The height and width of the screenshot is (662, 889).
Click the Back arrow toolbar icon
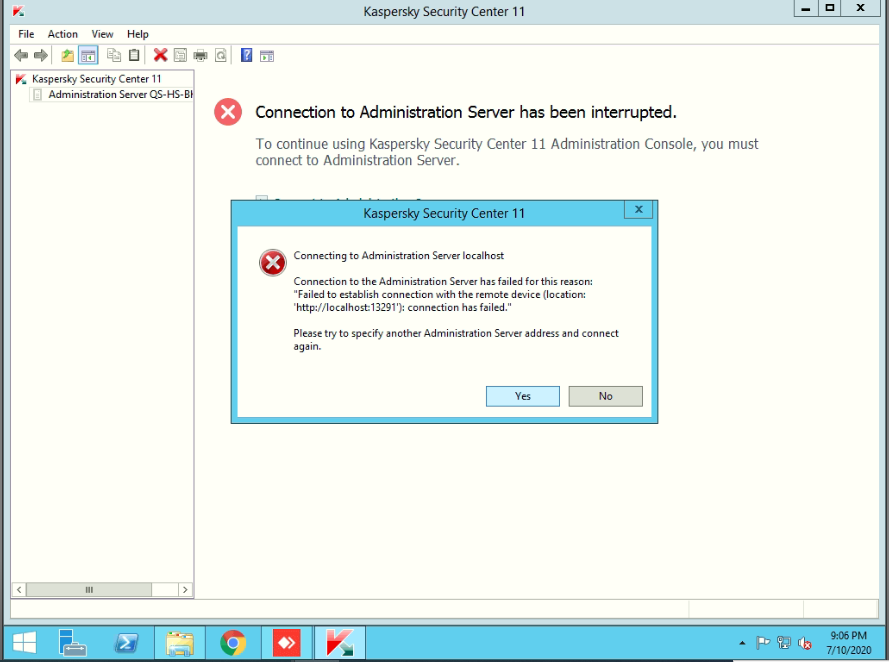point(21,56)
